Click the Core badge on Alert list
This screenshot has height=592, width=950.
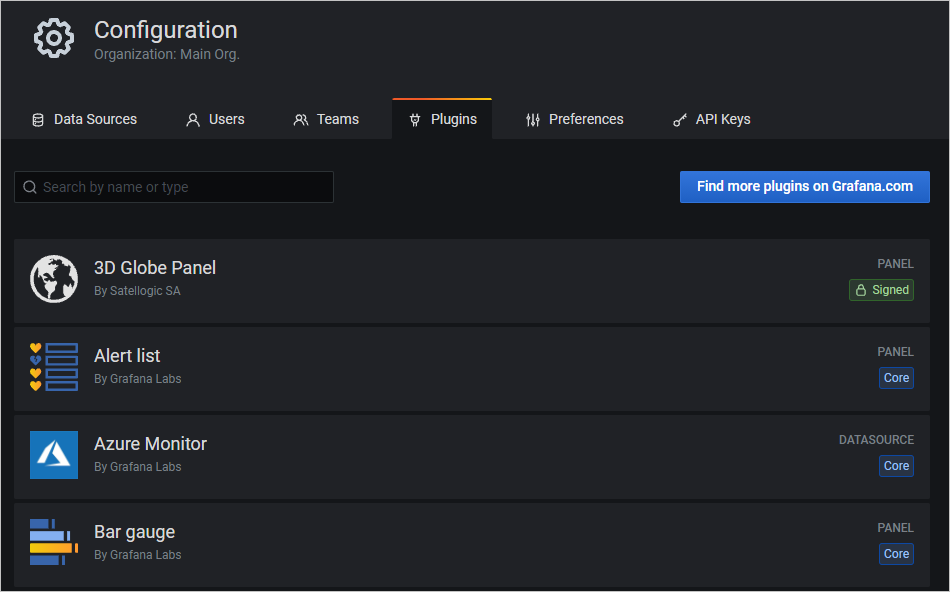[896, 378]
